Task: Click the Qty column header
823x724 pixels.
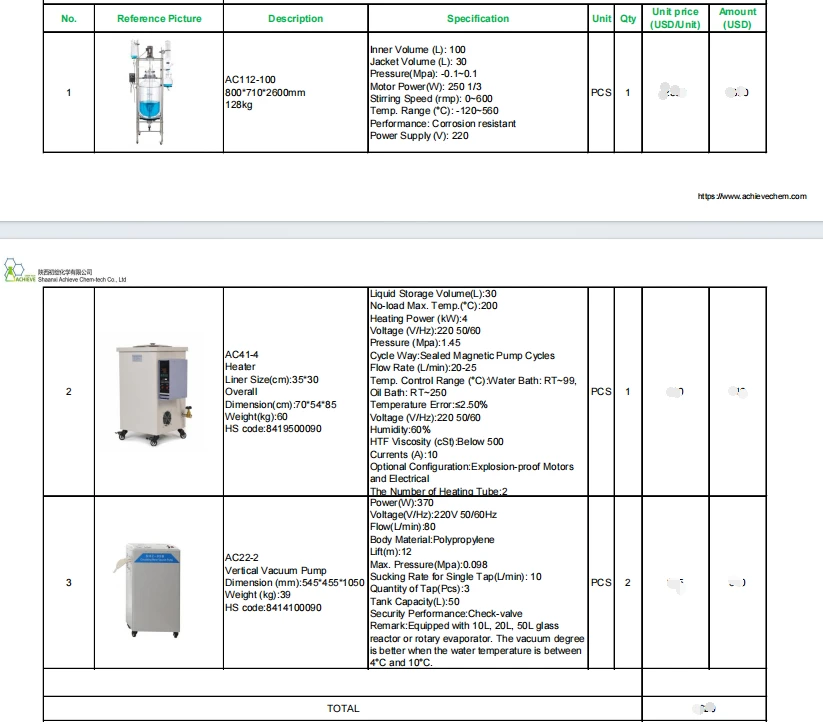Action: point(628,18)
